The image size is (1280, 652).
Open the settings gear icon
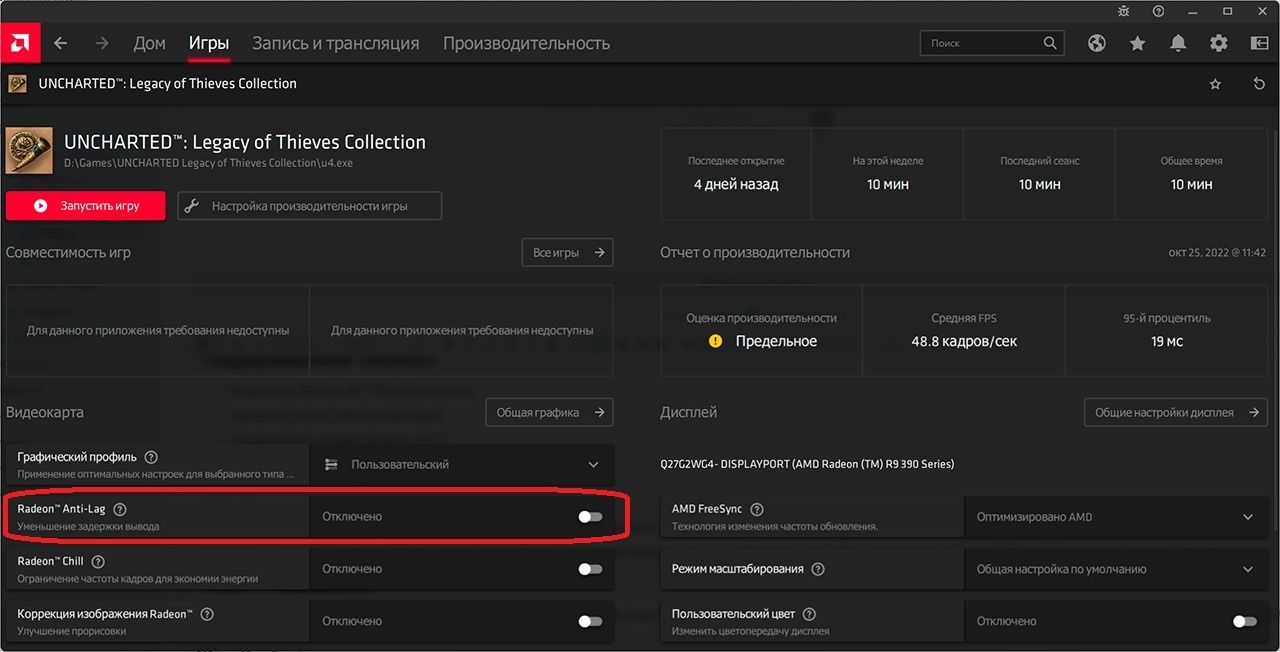1218,43
